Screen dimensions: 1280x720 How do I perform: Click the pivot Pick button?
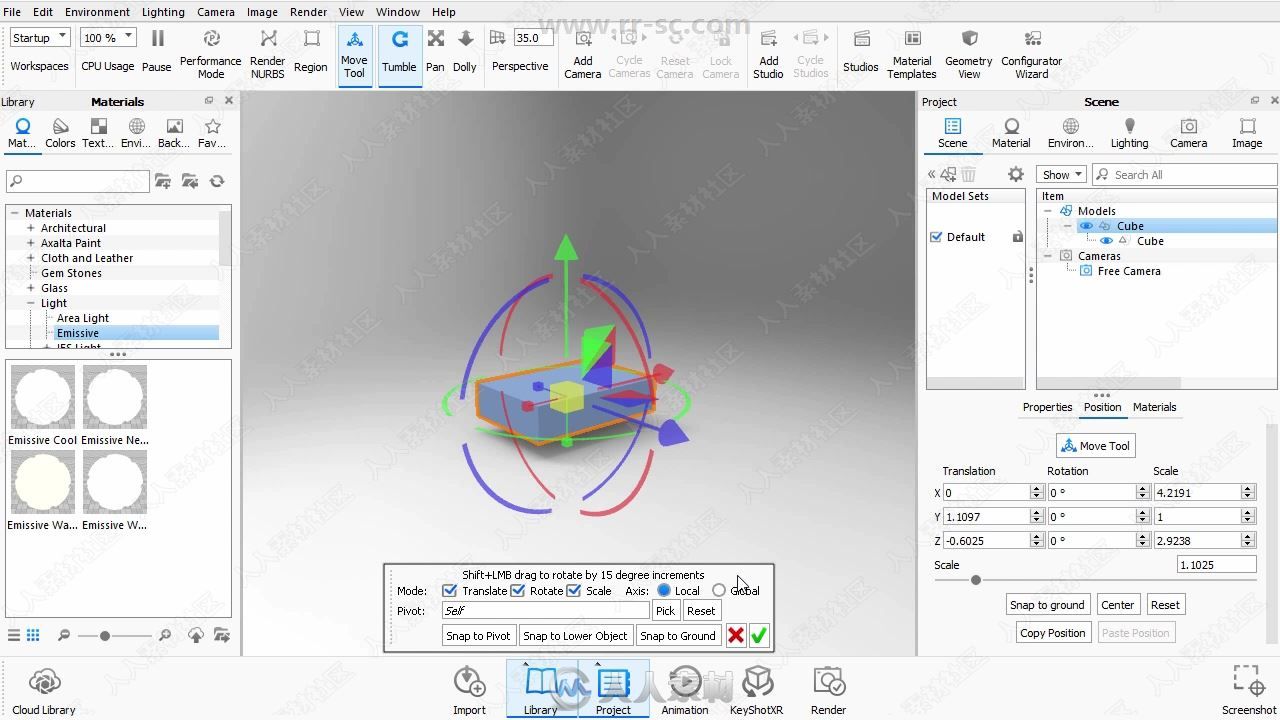coord(665,611)
